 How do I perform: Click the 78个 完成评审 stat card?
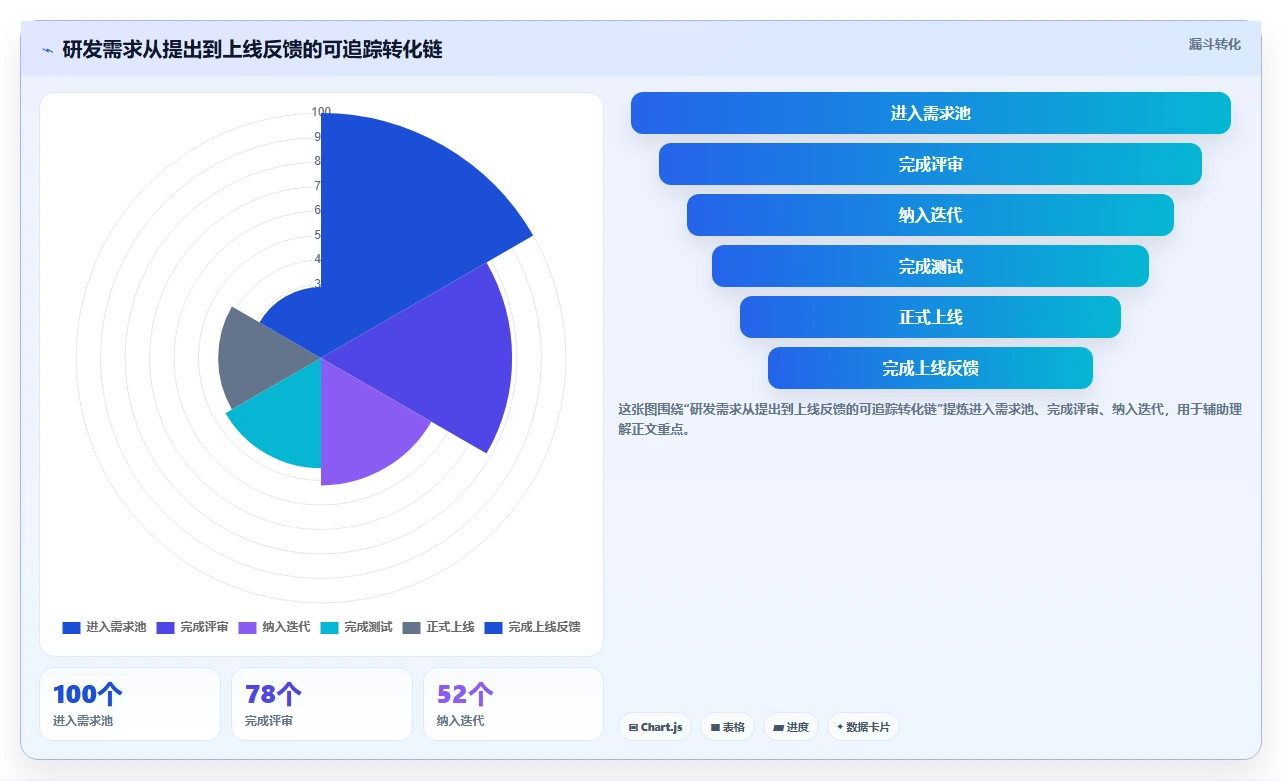pyautogui.click(x=322, y=704)
